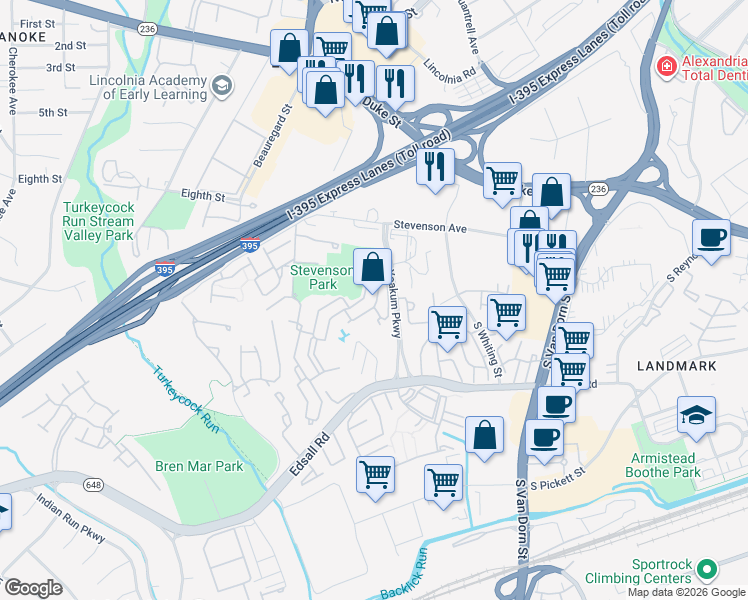The height and width of the screenshot is (600, 748).
Task: Click the S Whiting St label
Action: [488, 350]
